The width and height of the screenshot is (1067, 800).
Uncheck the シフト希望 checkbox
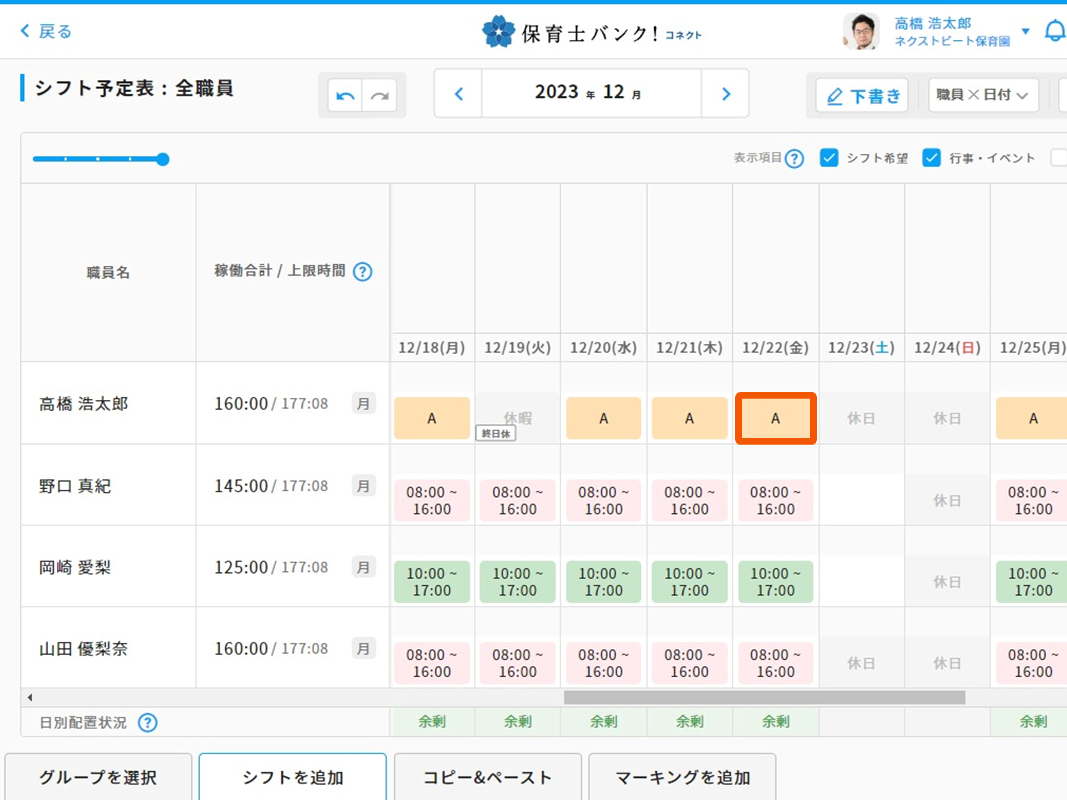click(x=829, y=158)
